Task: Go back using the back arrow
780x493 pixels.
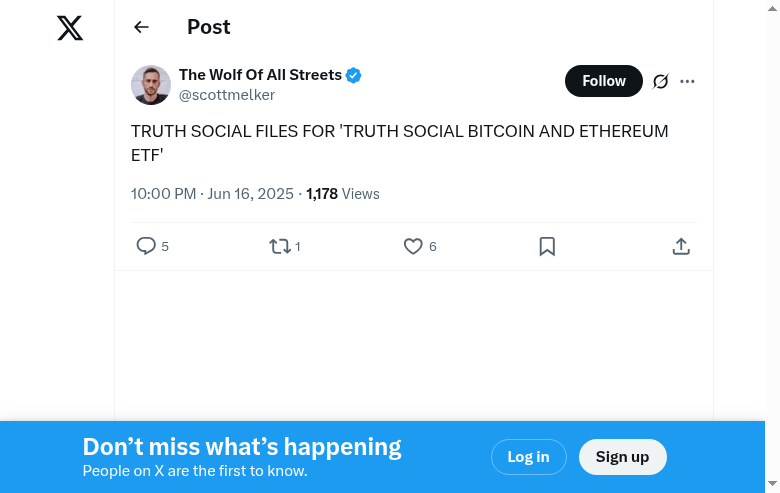Action: pos(141,28)
